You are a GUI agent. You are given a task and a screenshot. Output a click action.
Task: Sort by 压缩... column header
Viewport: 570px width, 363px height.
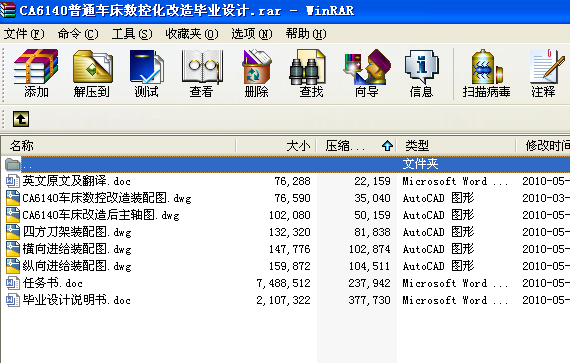356,146
